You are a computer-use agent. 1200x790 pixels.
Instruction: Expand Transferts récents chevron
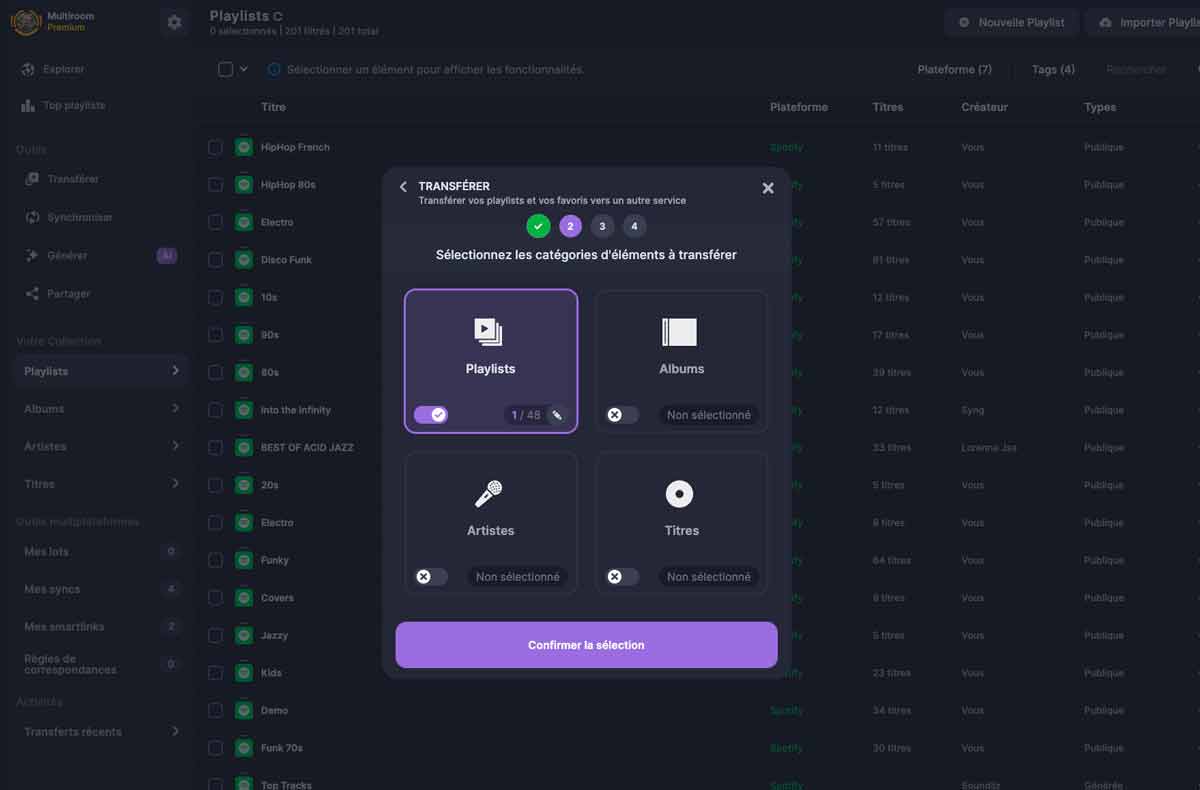coord(175,731)
